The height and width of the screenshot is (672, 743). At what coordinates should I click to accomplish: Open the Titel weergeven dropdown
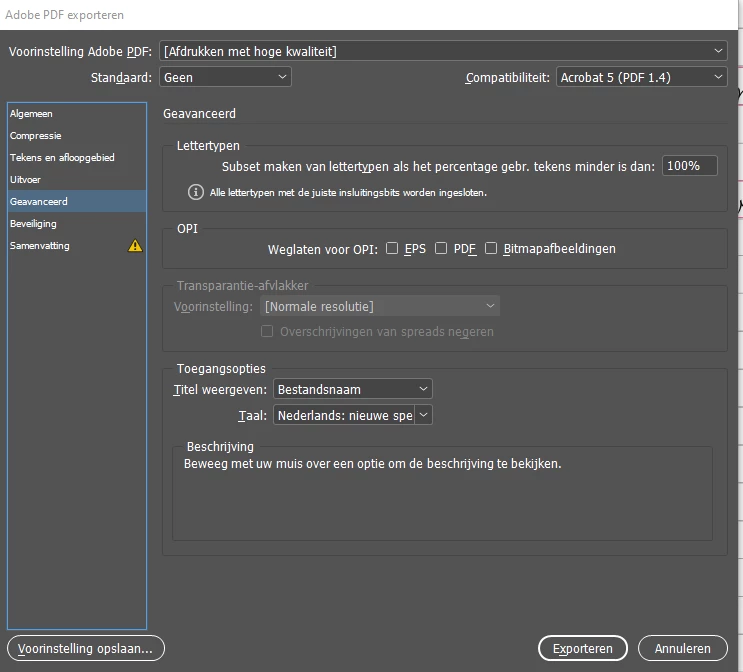tap(353, 390)
